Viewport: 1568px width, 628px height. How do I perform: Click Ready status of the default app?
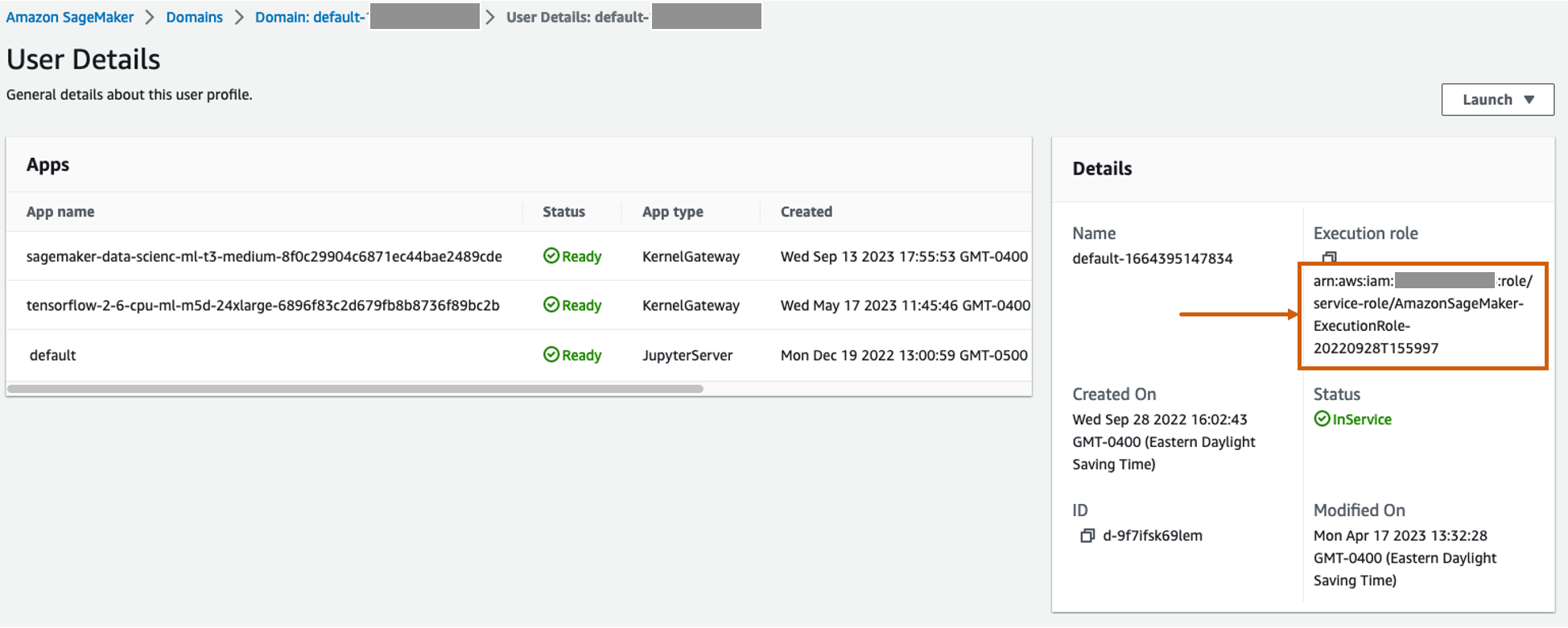pyautogui.click(x=572, y=355)
